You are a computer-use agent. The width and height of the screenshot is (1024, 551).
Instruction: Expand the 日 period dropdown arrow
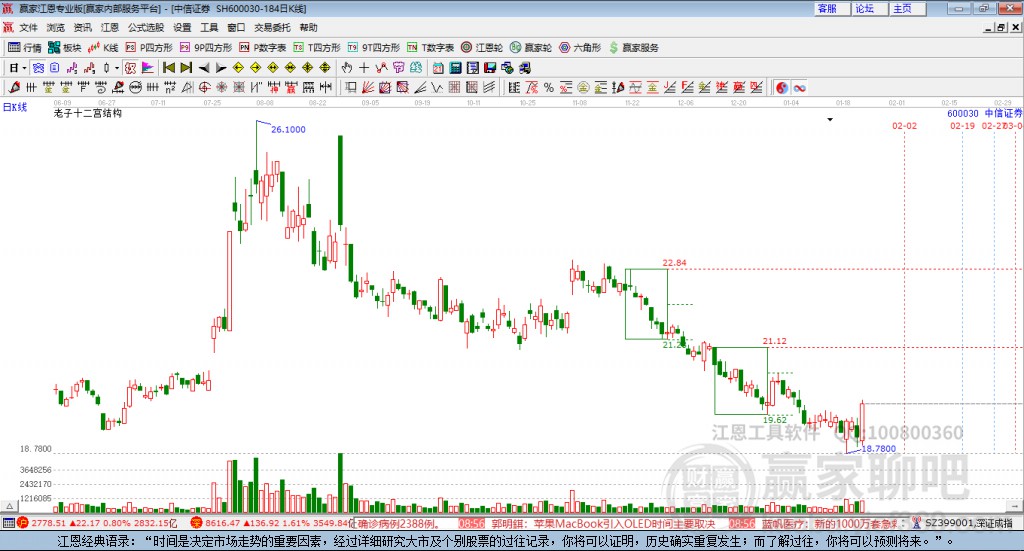point(24,68)
